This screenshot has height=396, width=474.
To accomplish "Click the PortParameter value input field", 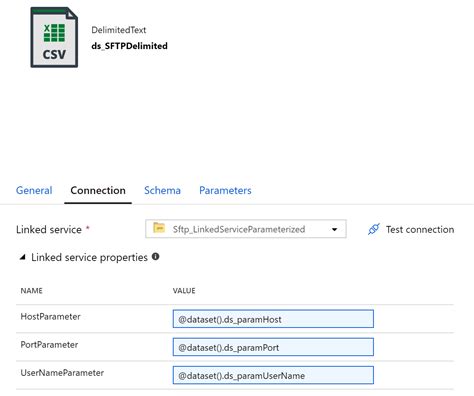I will coord(273,347).
